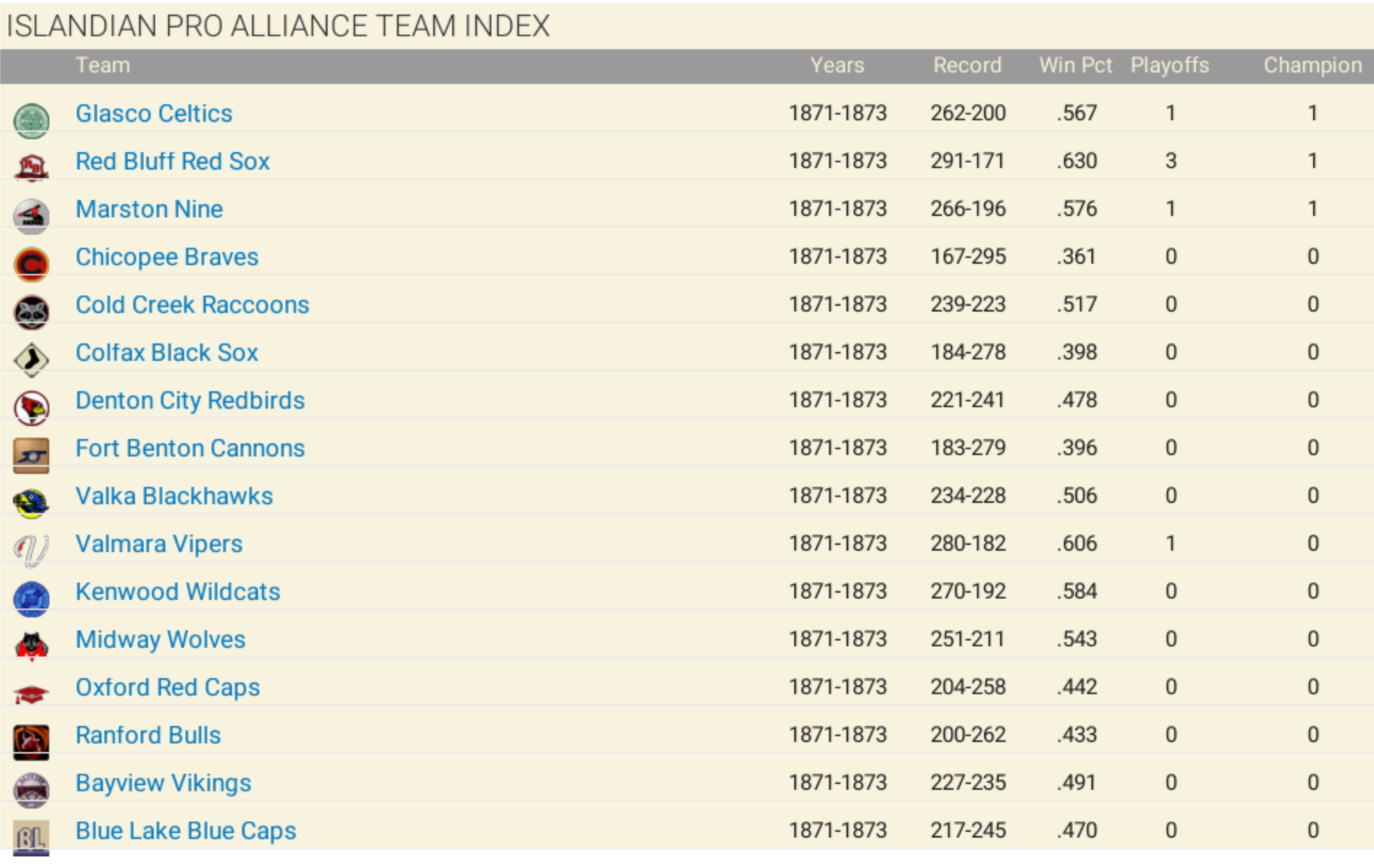The image size is (1374, 868).
Task: Click the Kenwood Wildcats logo icon
Action: 31,598
